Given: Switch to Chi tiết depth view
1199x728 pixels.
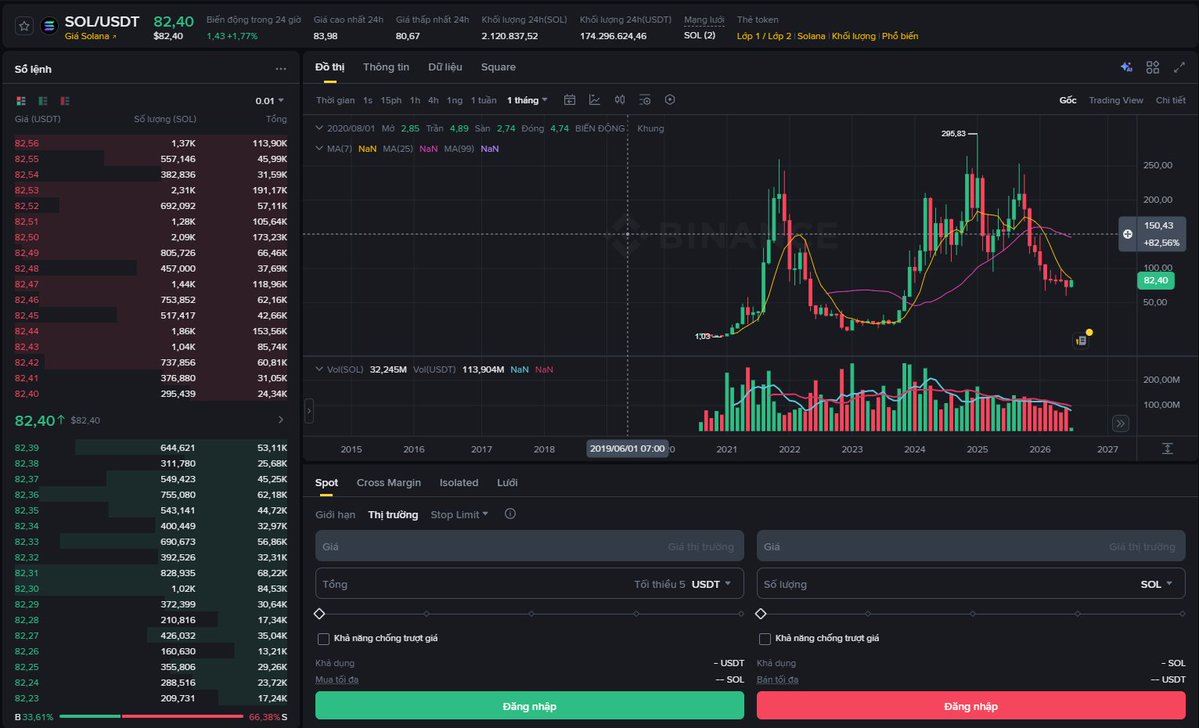Looking at the screenshot, I should (x=1170, y=100).
